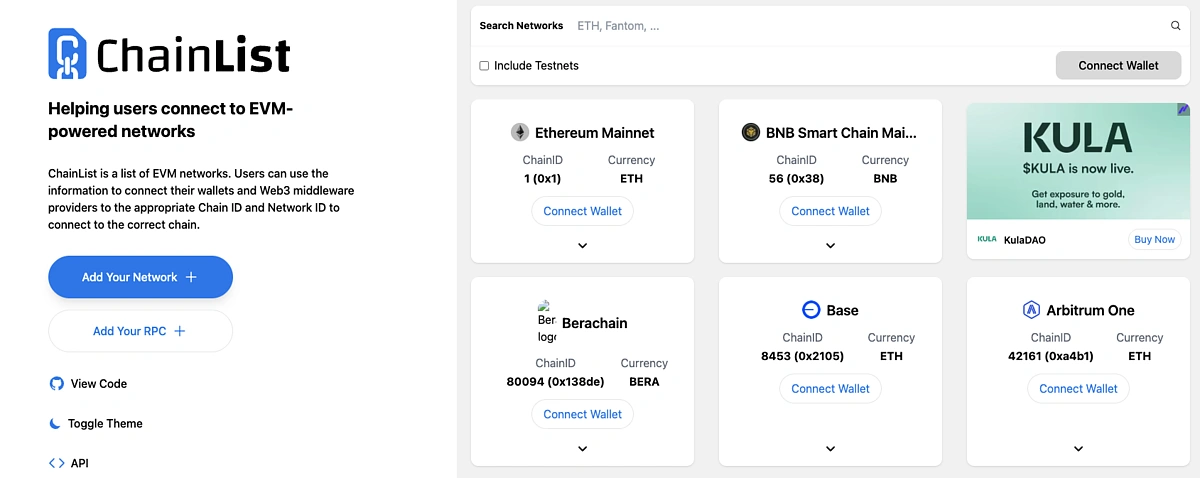This screenshot has width=1200, height=478.
Task: Click the gray Connect Wallet button near search
Action: [x=1118, y=65]
